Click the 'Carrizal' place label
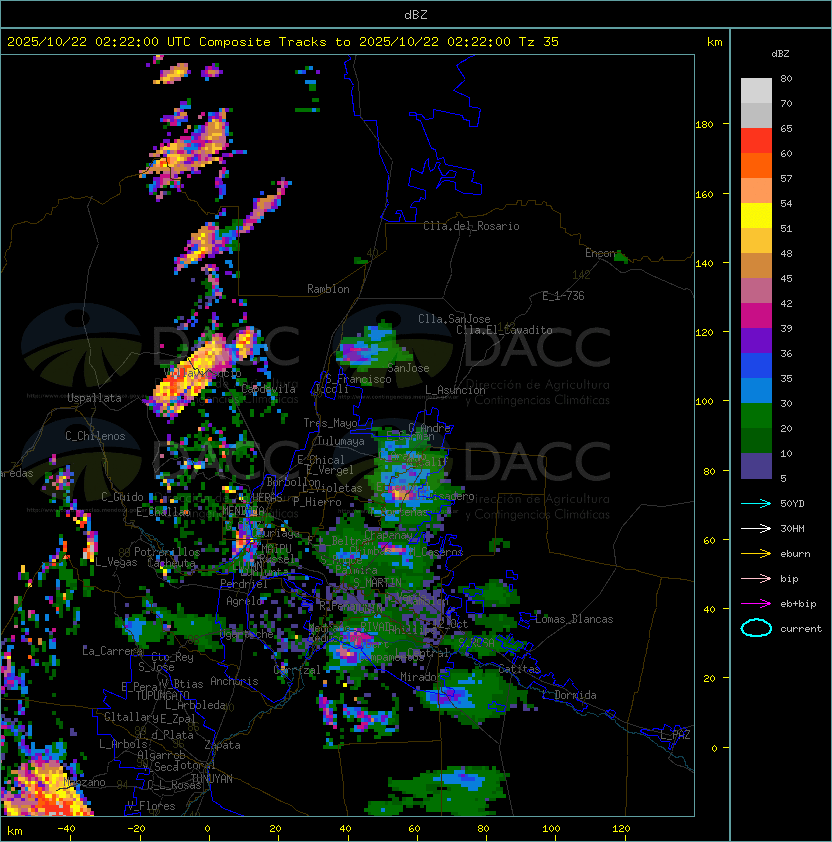Image resolution: width=832 pixels, height=842 pixels. [297, 670]
